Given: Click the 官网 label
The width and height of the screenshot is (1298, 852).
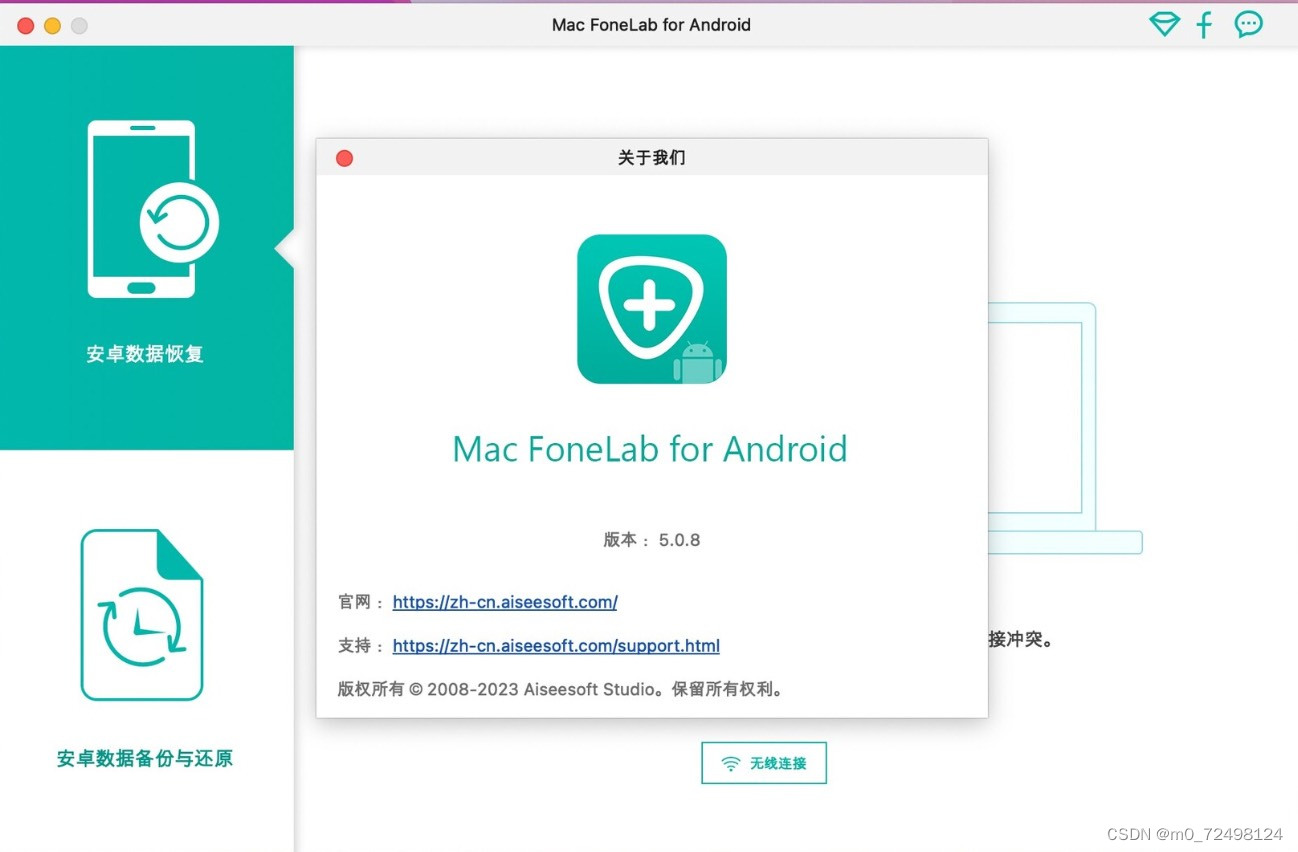Looking at the screenshot, I should [361, 602].
